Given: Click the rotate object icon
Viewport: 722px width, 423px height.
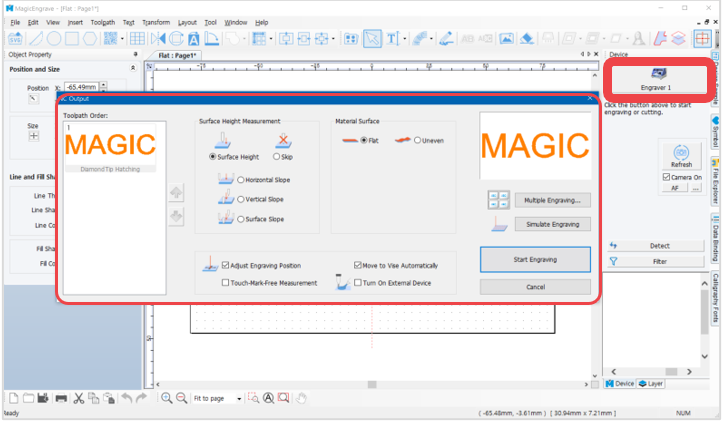Looking at the screenshot, I should 176,39.
